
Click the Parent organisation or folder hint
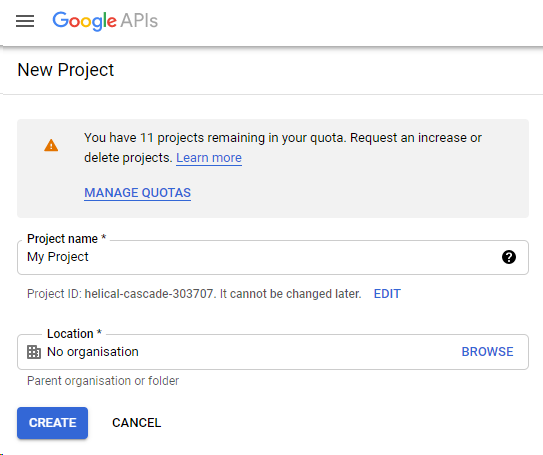(x=103, y=381)
